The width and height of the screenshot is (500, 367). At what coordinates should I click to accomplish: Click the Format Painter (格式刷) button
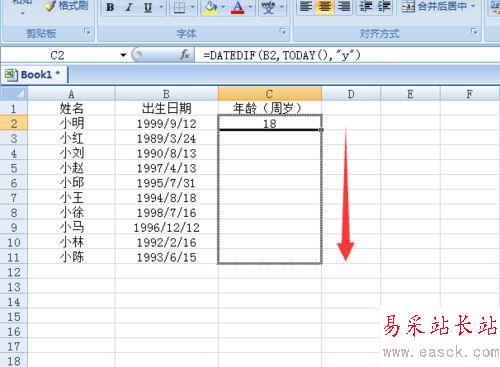click(66, 6)
